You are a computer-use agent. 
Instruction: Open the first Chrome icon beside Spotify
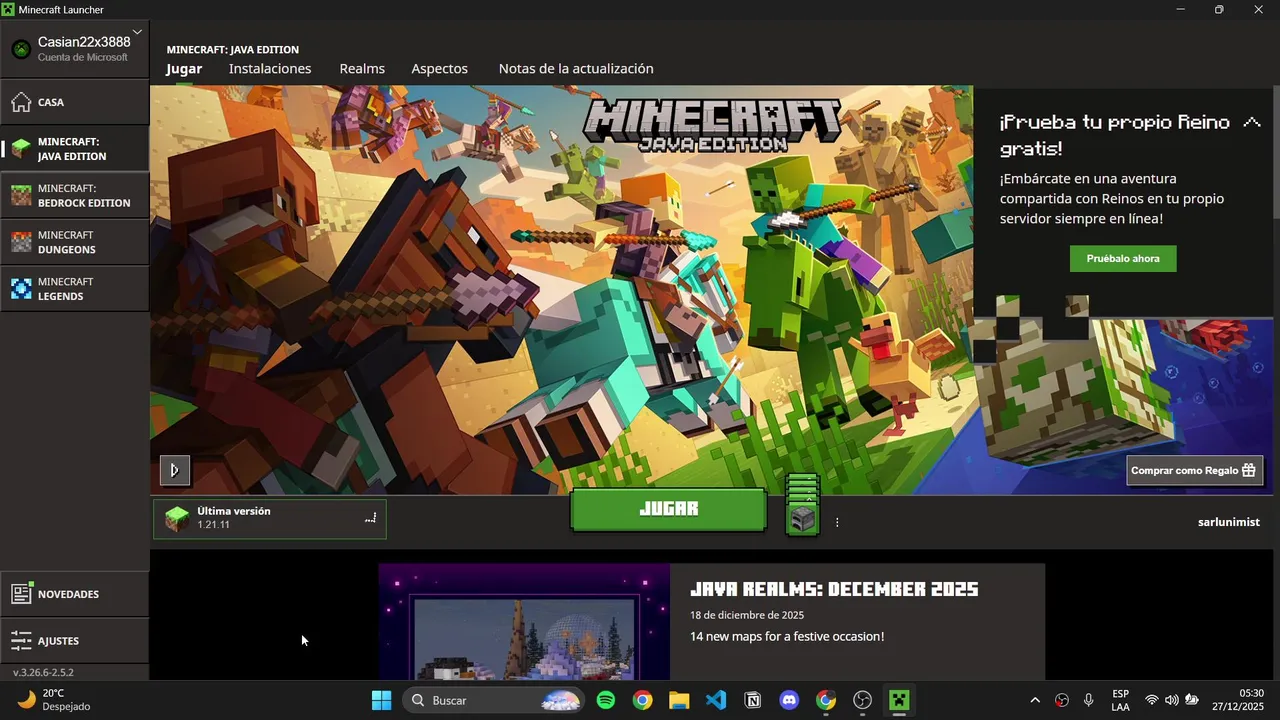pos(642,700)
